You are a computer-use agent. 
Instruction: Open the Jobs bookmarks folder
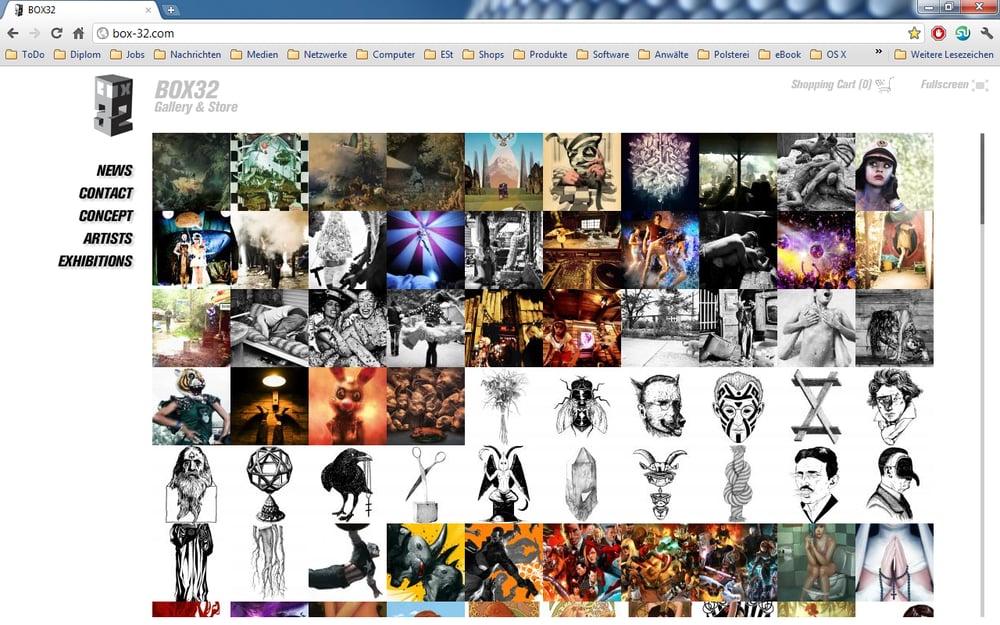click(x=127, y=55)
